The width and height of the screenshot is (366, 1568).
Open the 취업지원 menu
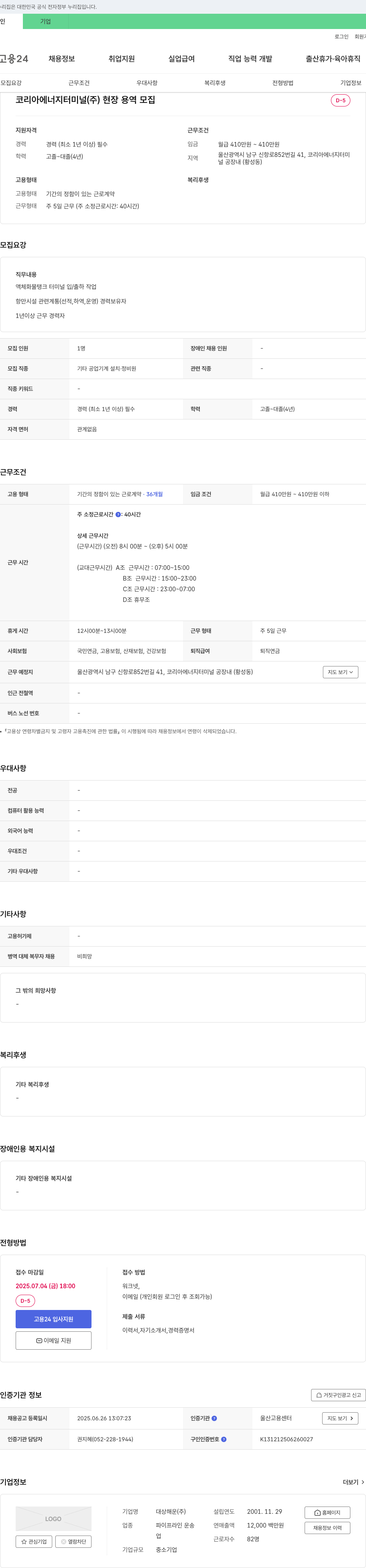tap(122, 58)
